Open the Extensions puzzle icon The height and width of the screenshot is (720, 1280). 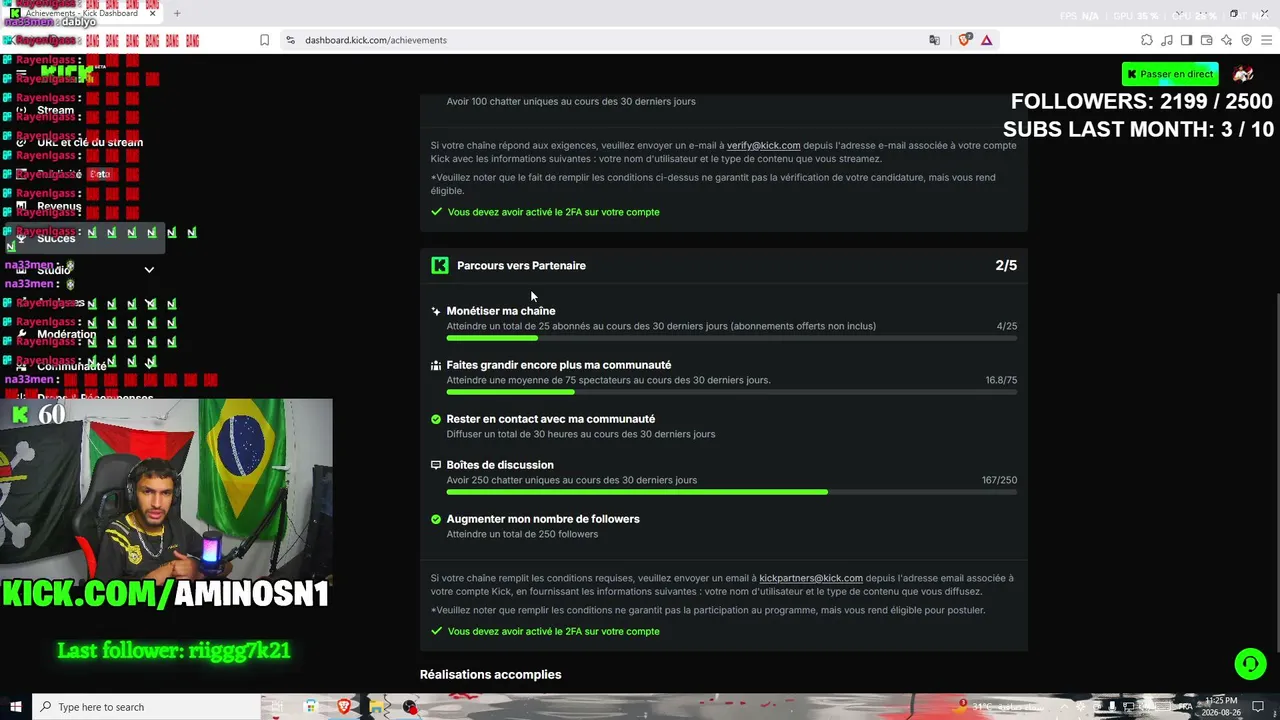1147,40
